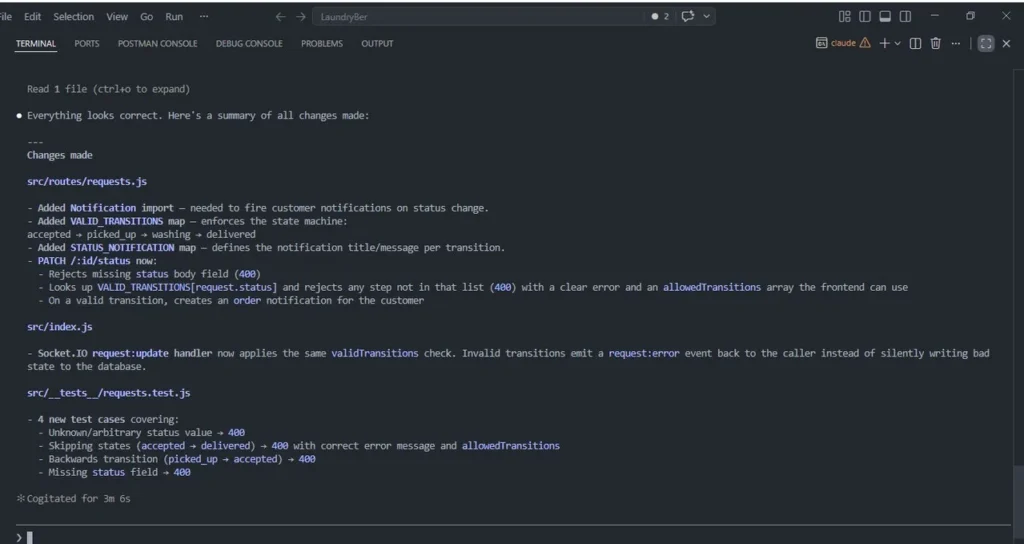Switch to the TERMINAL tab
Image resolution: width=1024 pixels, height=544 pixels.
pos(36,44)
